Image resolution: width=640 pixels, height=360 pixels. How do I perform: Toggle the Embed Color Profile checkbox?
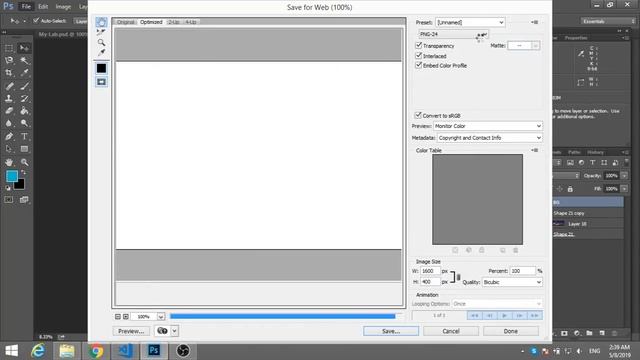[418, 65]
